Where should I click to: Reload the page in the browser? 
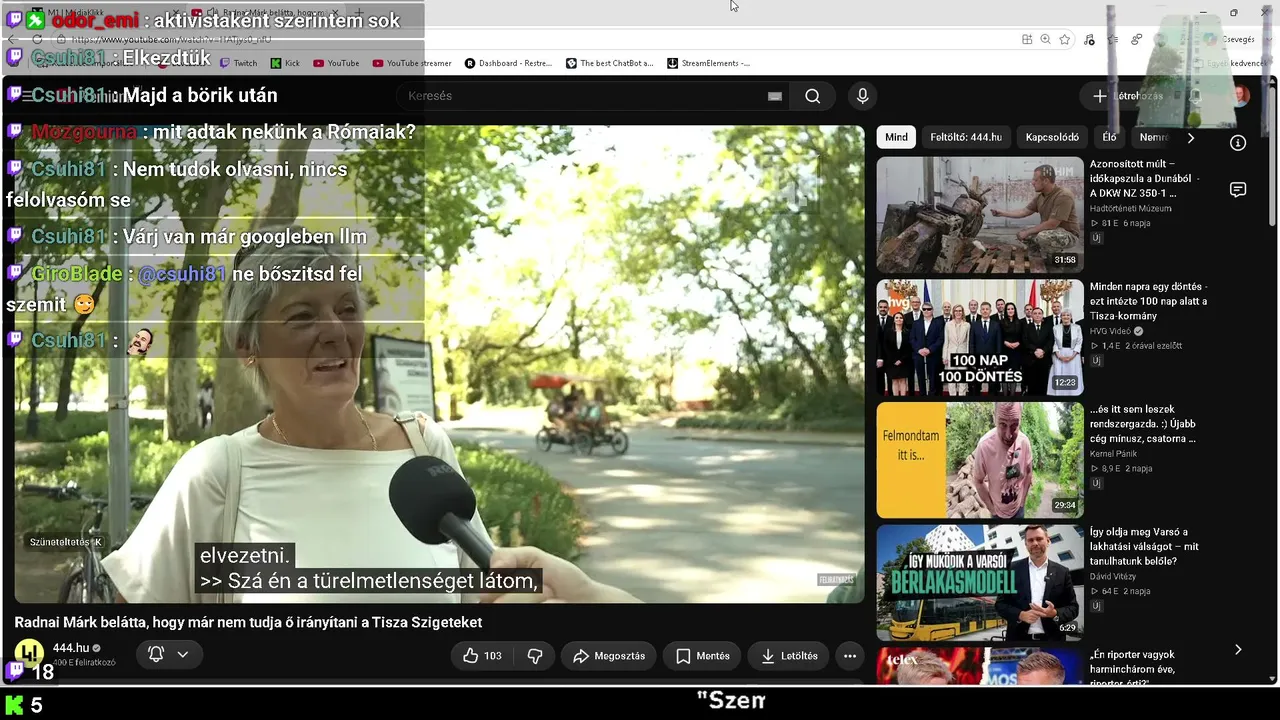[x=37, y=40]
